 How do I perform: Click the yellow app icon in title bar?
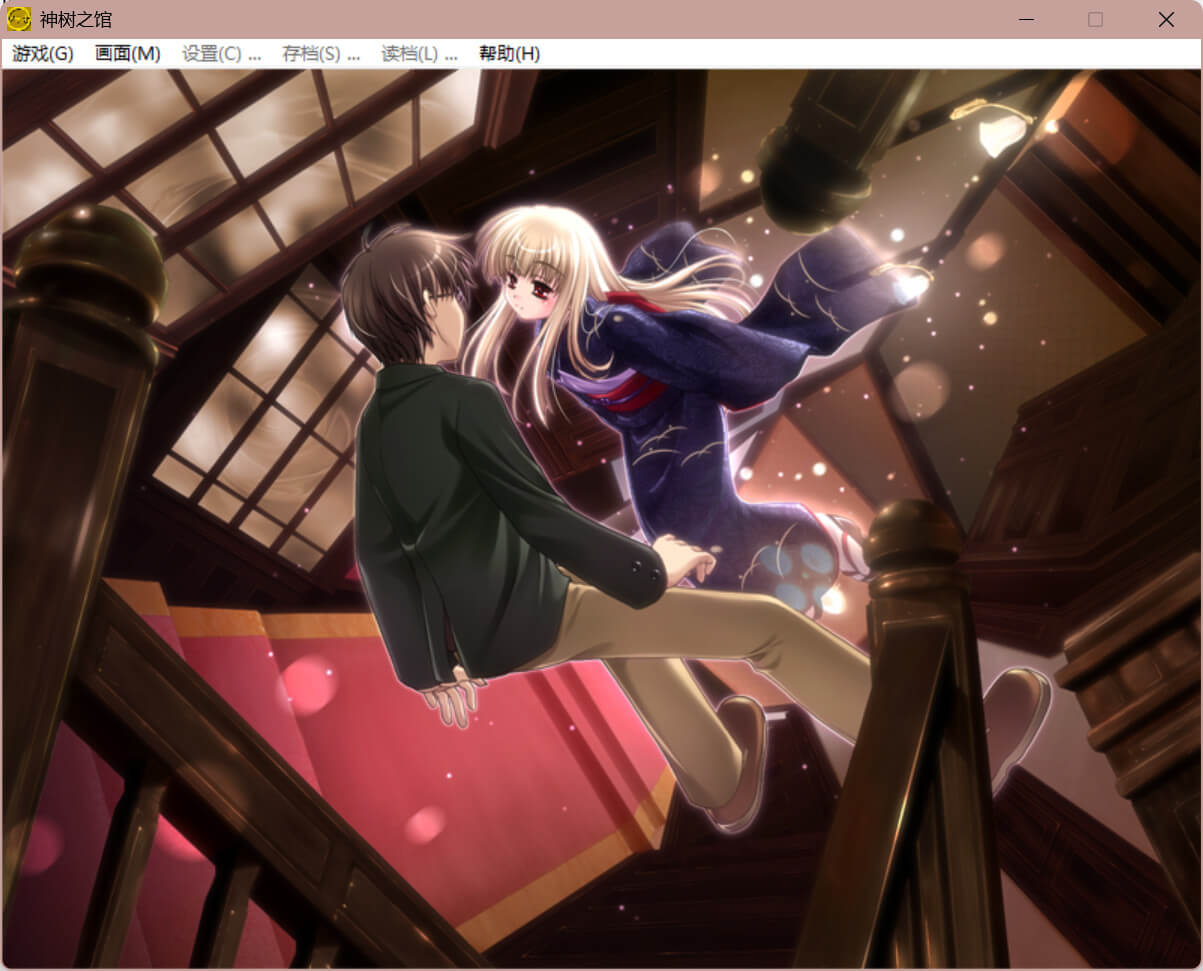click(x=19, y=19)
